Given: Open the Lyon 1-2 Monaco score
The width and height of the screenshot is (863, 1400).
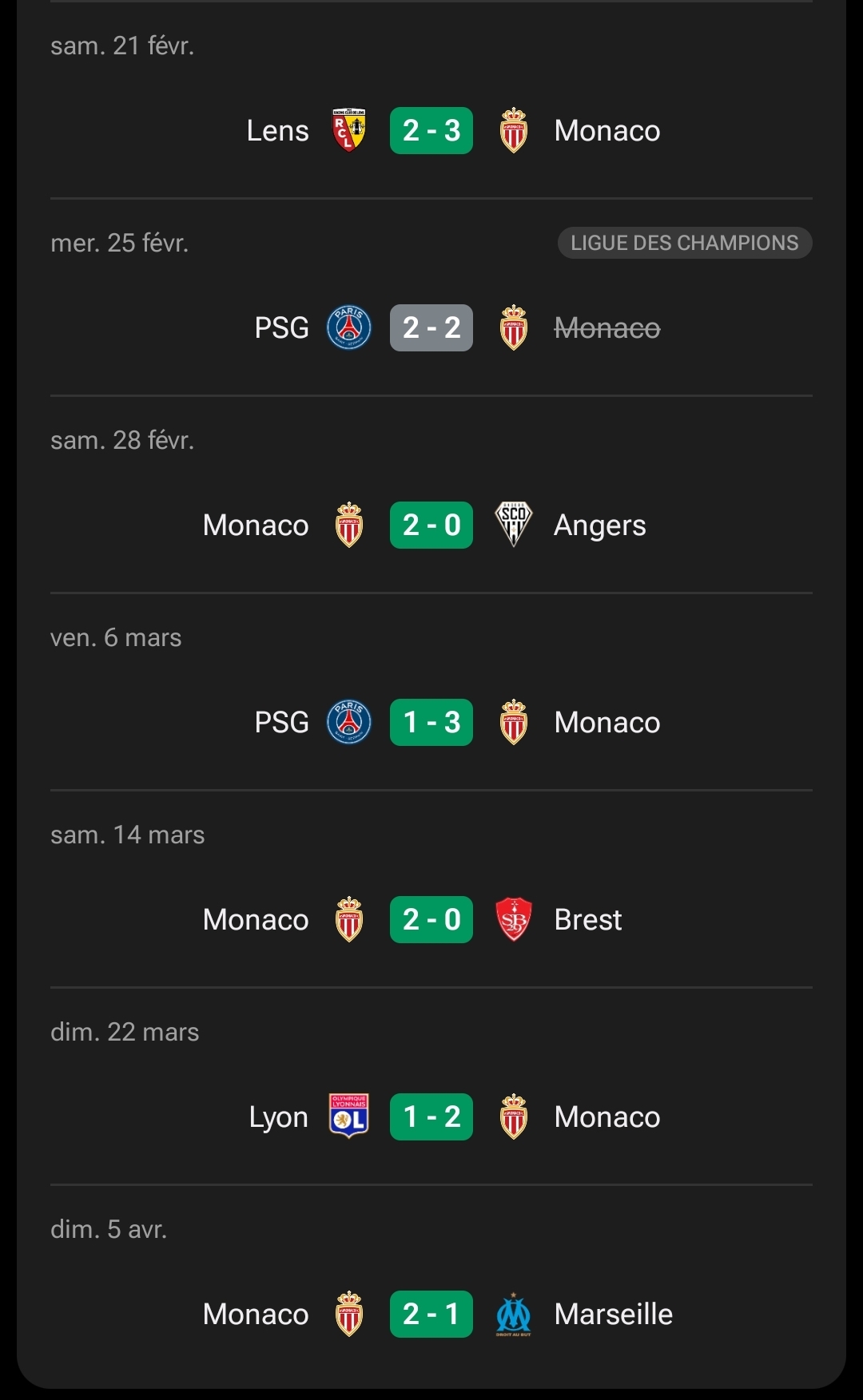Looking at the screenshot, I should tap(431, 1116).
